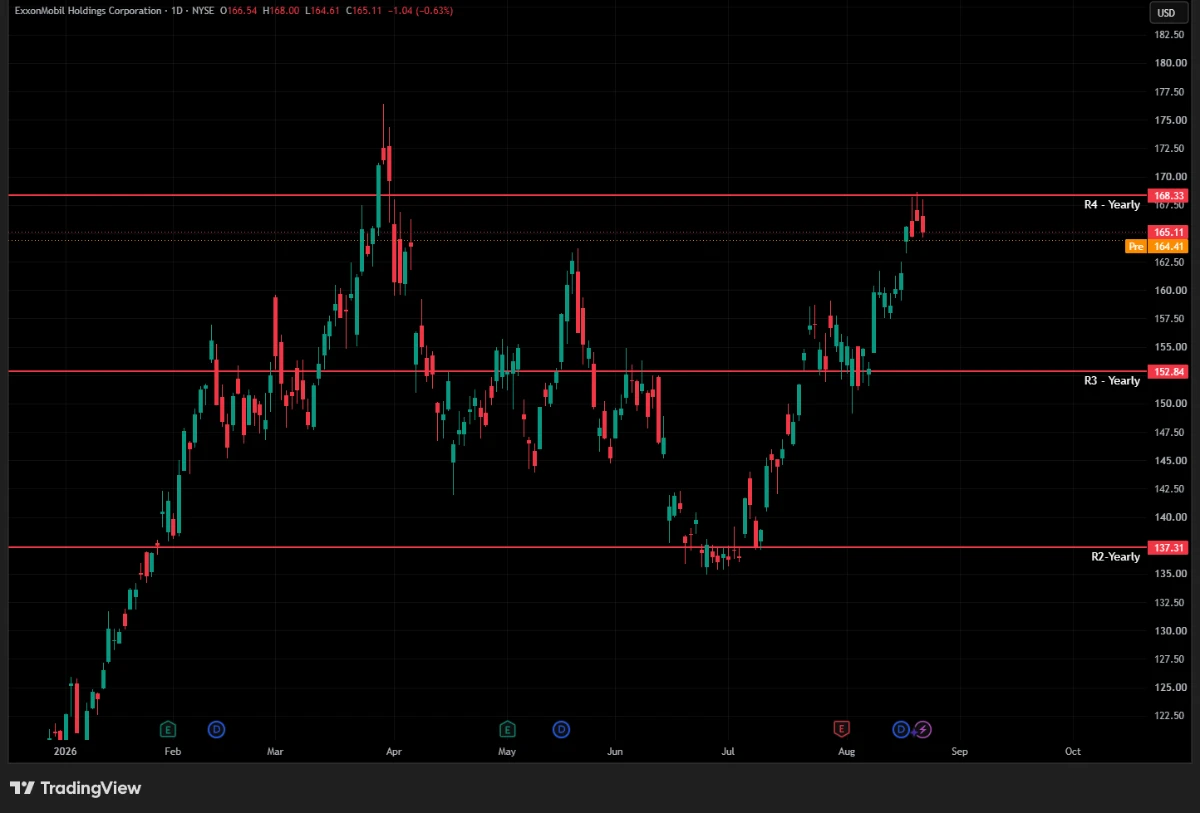Click the Aug label on the time axis

coord(846,751)
